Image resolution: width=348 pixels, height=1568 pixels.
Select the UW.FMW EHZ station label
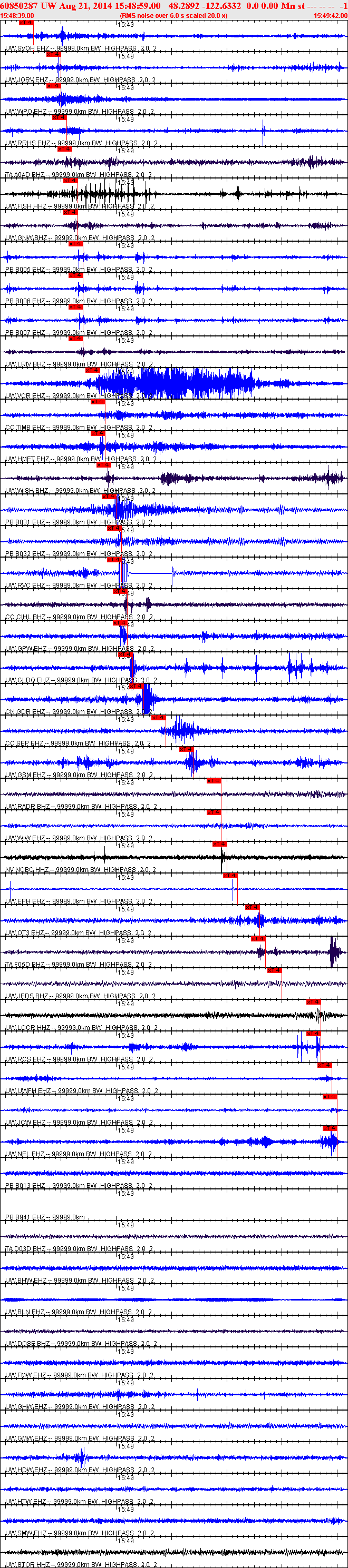[x=79, y=1376]
